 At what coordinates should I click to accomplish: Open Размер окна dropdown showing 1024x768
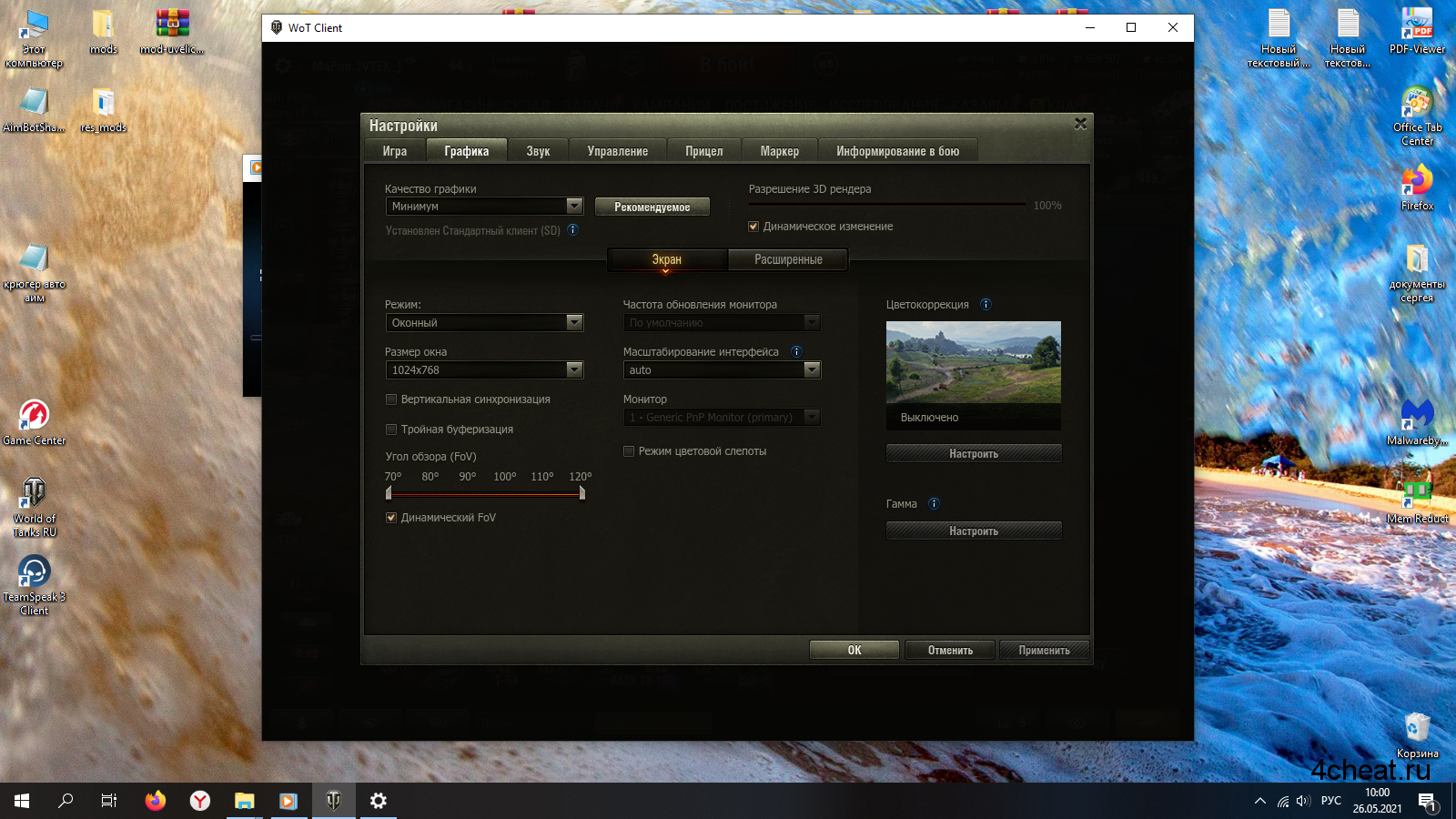click(x=484, y=370)
